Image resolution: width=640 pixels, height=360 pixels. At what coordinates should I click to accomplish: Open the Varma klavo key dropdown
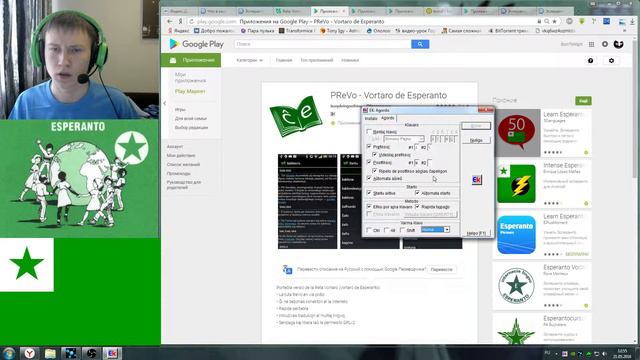coord(435,230)
